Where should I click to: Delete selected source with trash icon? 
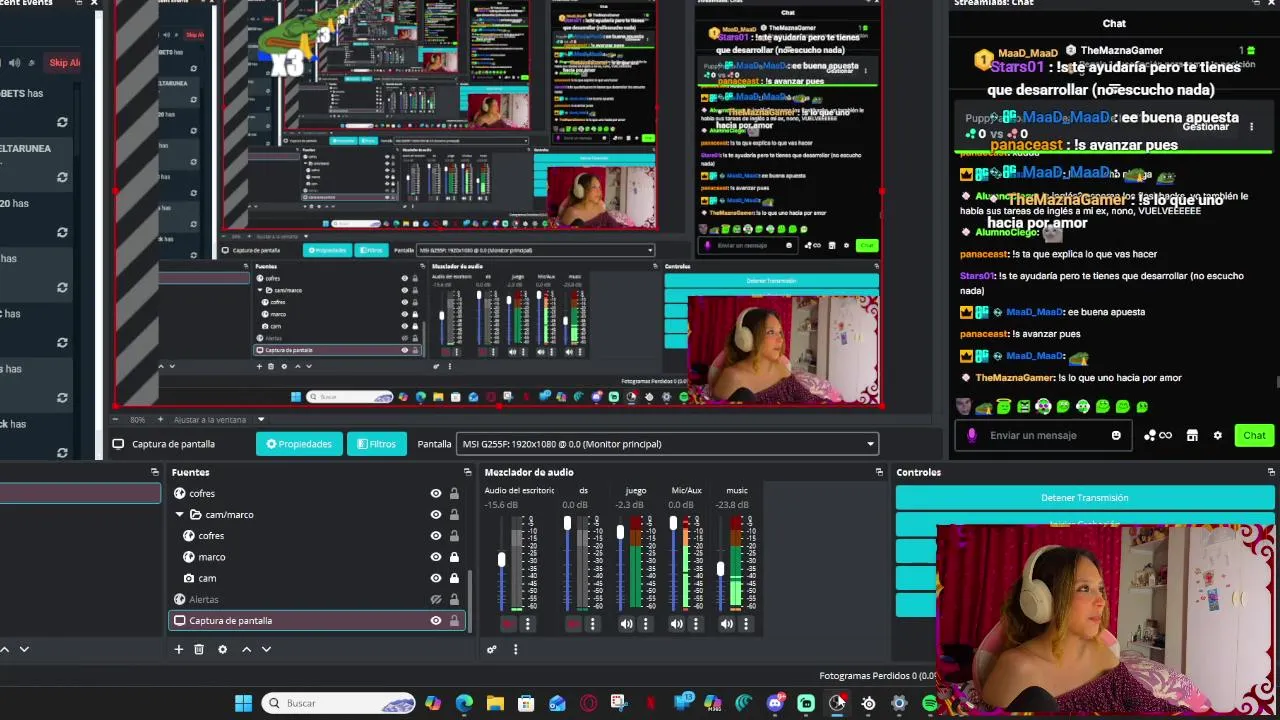click(199, 649)
